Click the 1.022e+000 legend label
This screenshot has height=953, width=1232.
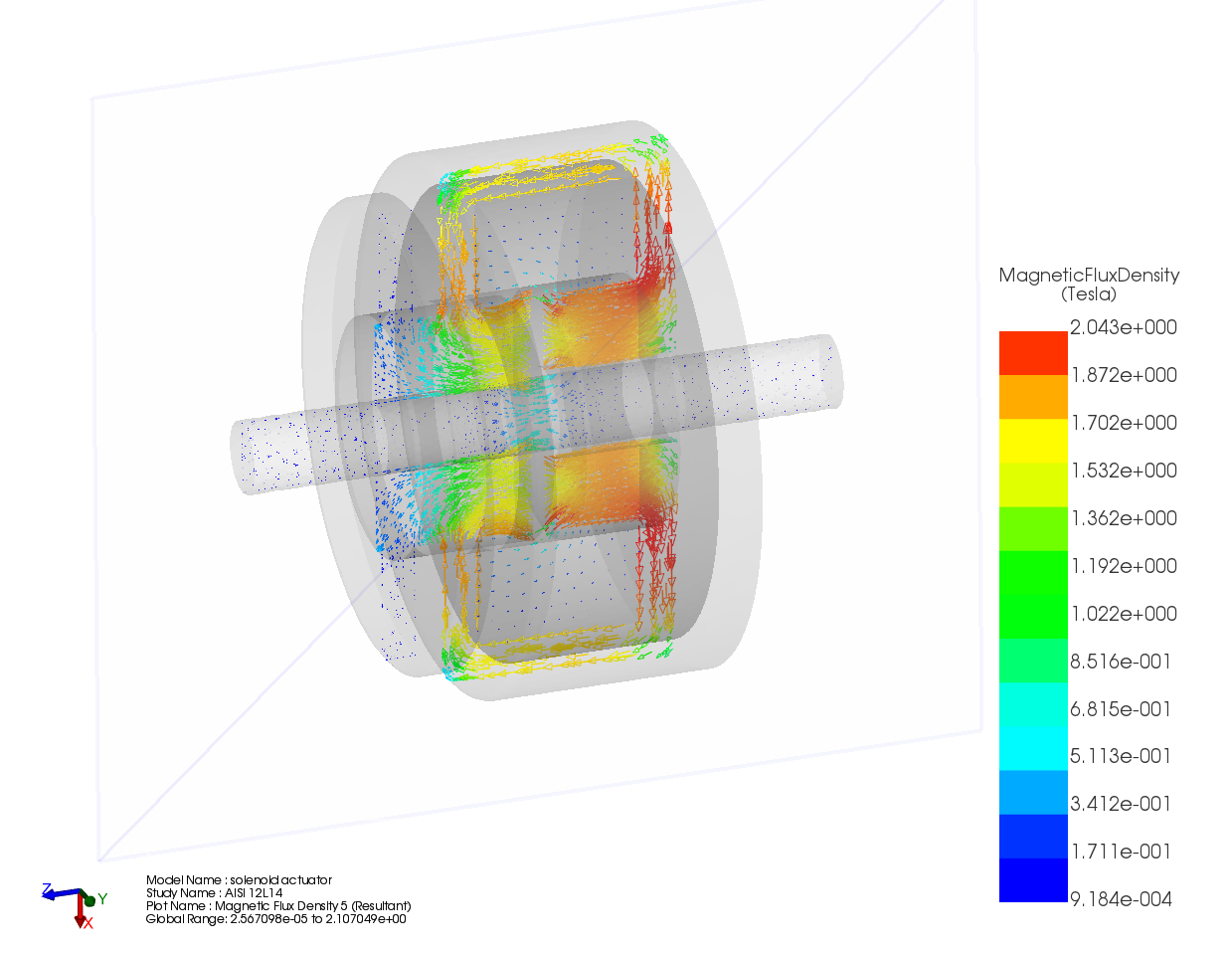(x=1123, y=614)
